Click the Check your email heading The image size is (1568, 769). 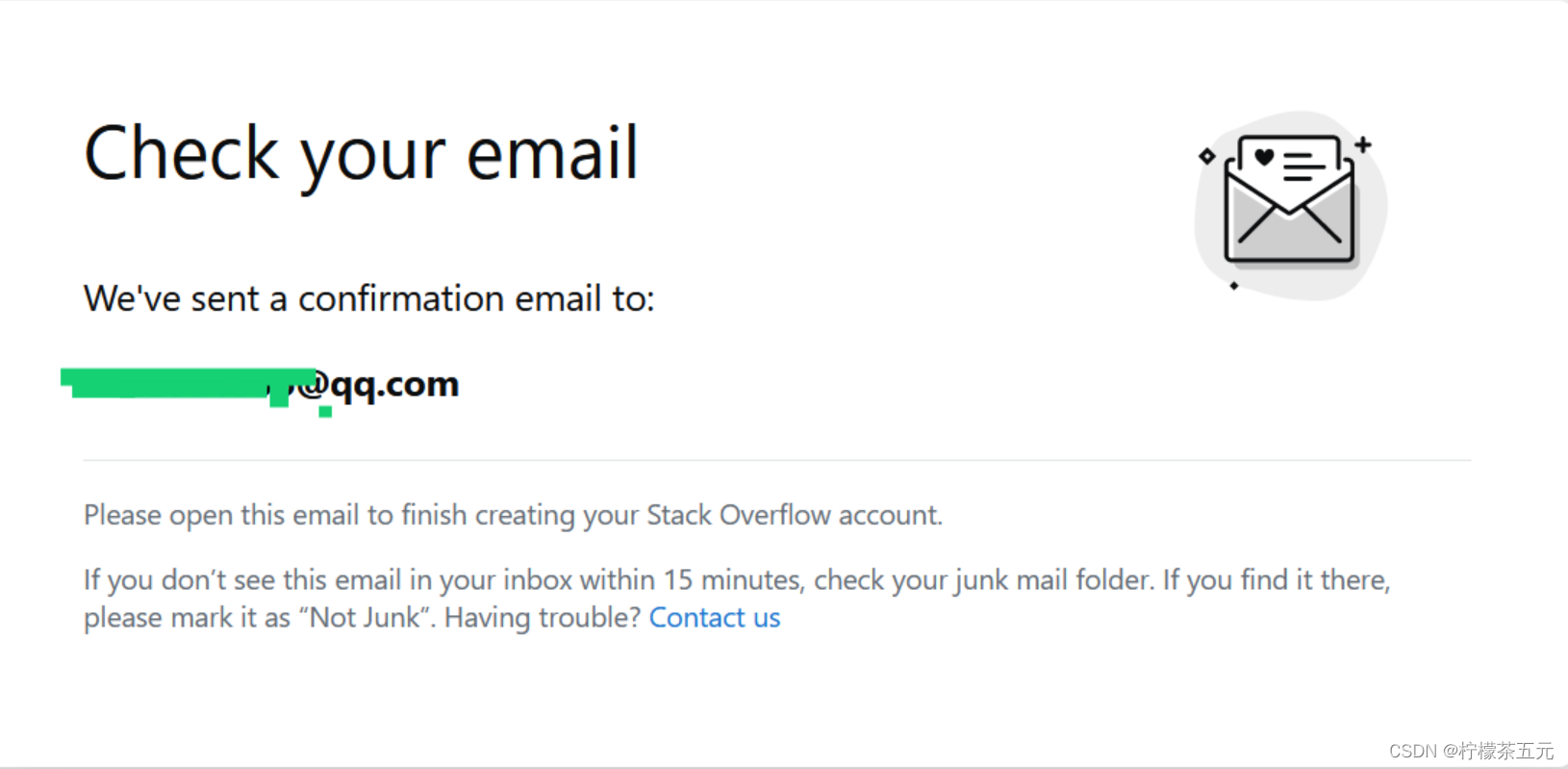[361, 154]
